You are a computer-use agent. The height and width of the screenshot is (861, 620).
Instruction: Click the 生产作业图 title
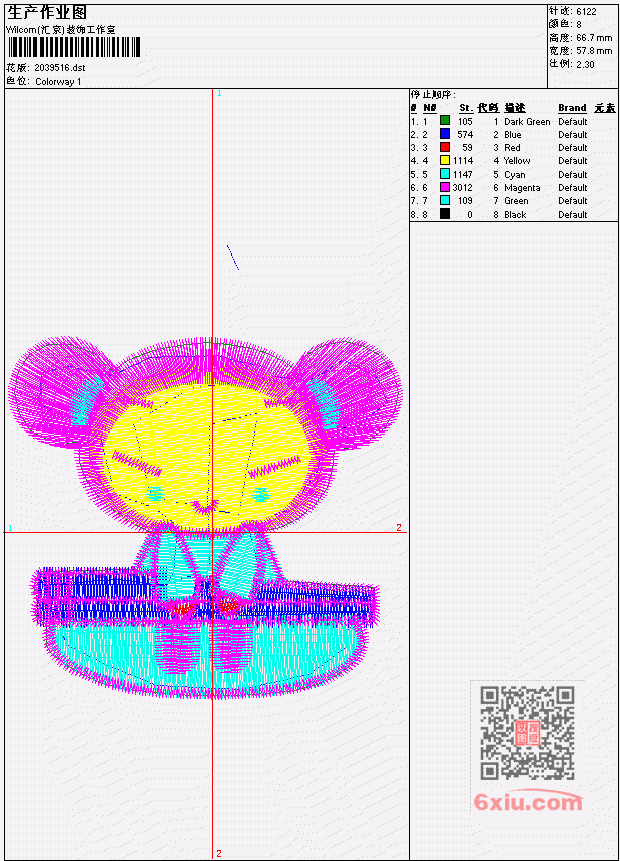point(47,12)
